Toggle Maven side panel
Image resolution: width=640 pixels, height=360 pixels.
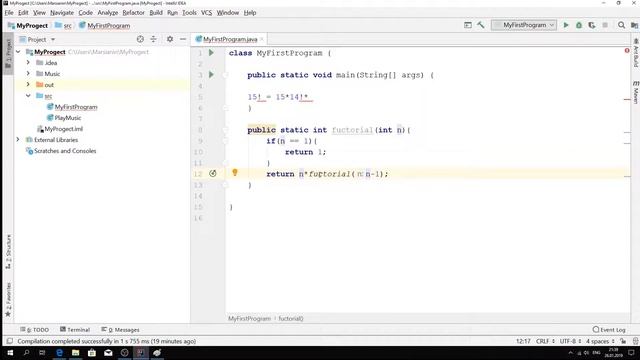click(636, 92)
